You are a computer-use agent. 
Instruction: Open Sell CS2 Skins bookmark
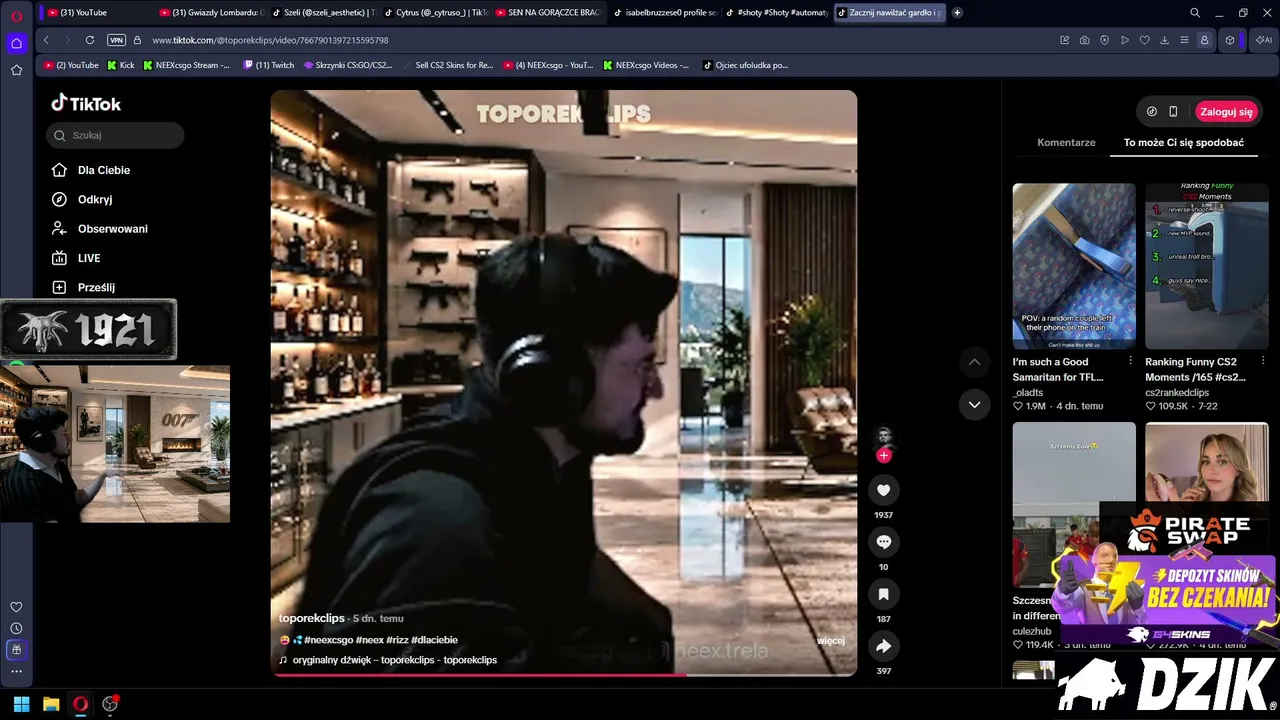click(x=448, y=65)
